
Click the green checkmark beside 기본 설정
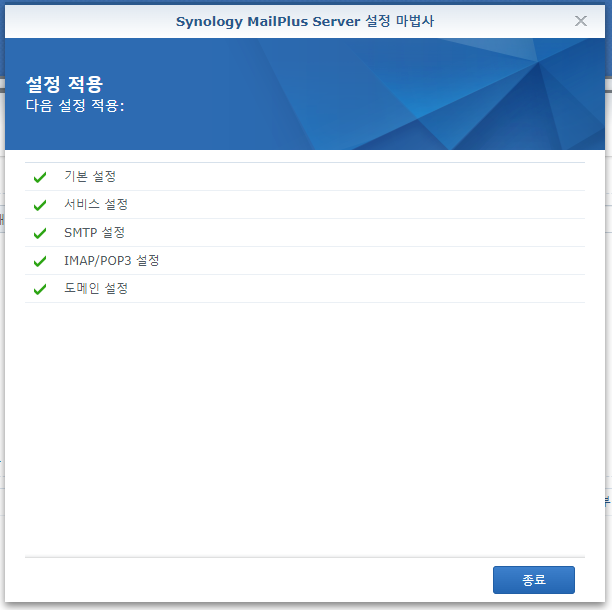coord(40,177)
